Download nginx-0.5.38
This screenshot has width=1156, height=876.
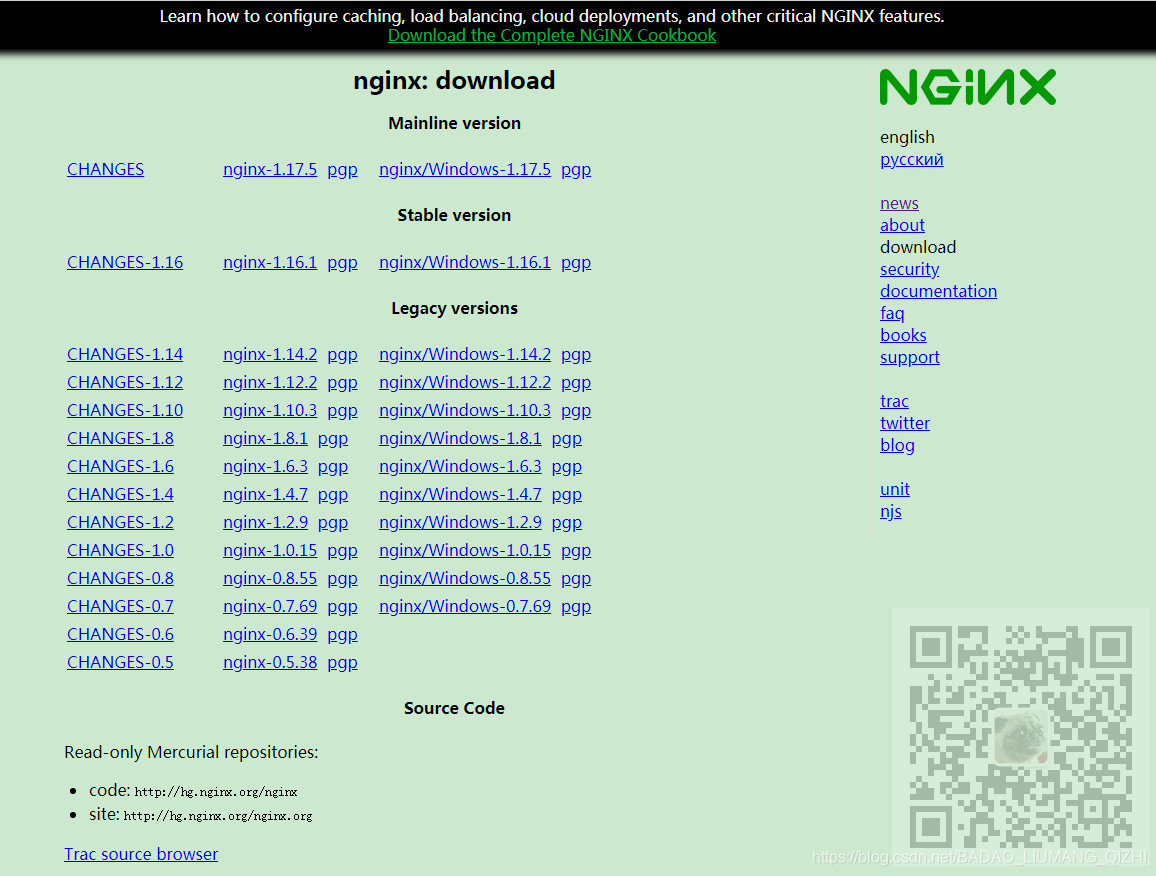coord(270,663)
